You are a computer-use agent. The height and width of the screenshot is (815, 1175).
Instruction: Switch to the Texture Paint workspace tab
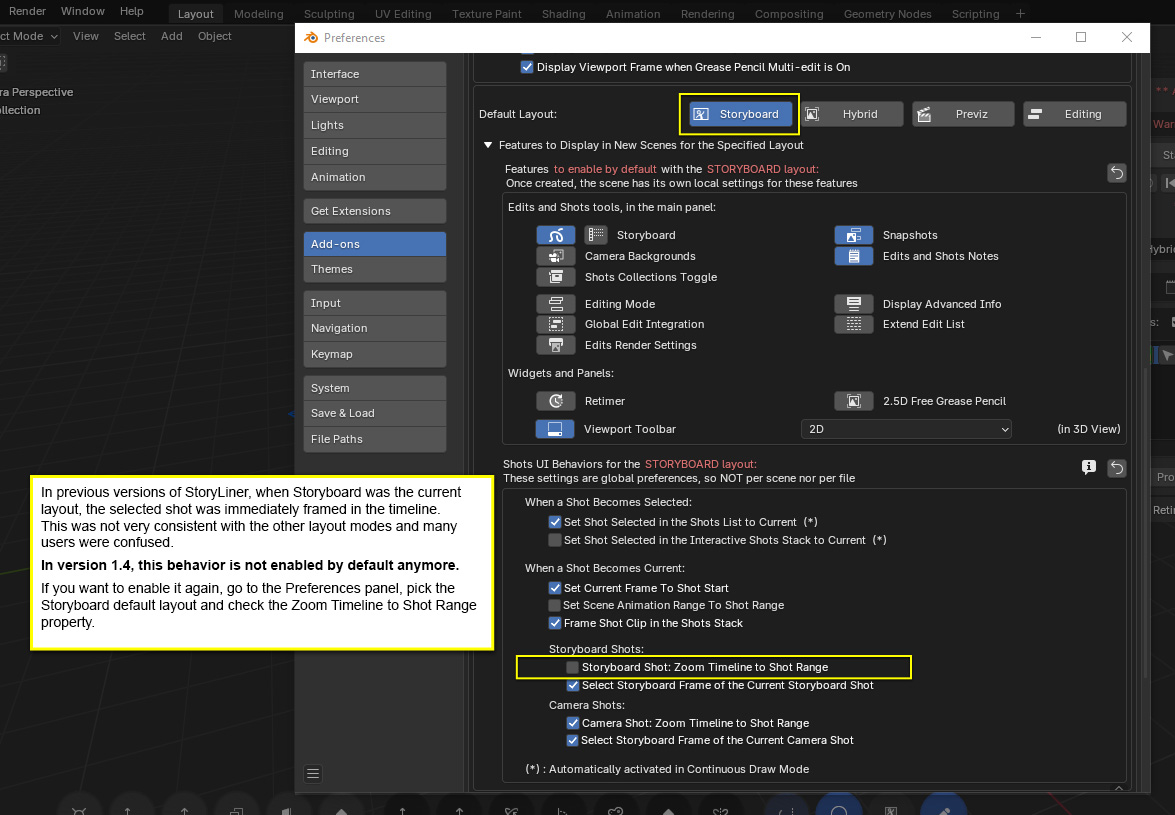click(487, 14)
